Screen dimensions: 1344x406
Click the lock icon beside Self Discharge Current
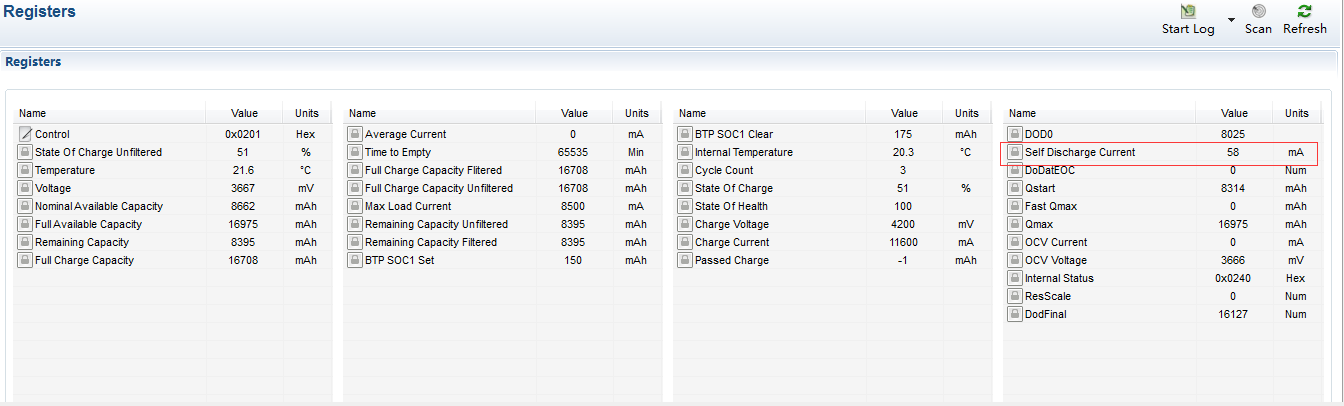pos(1014,152)
